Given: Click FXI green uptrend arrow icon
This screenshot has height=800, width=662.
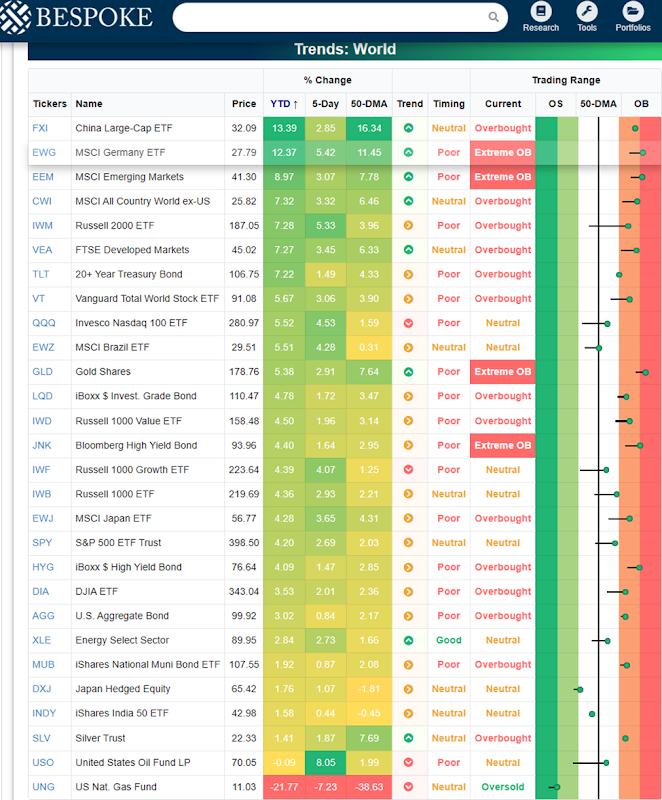Looking at the screenshot, I should (x=409, y=128).
